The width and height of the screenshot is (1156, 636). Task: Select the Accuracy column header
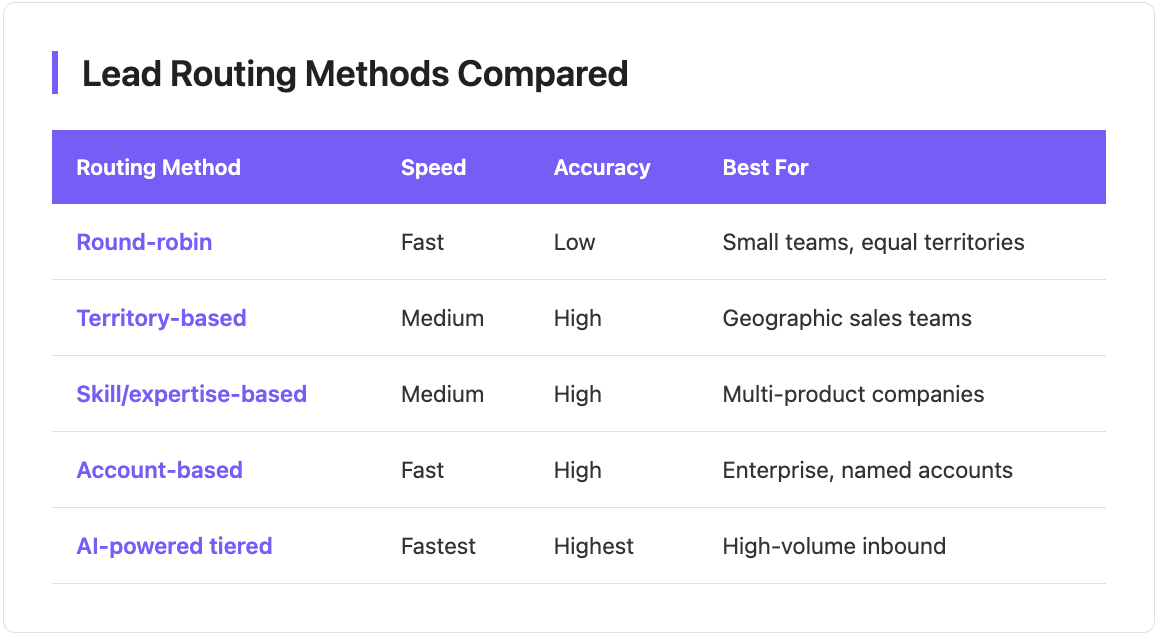[601, 167]
